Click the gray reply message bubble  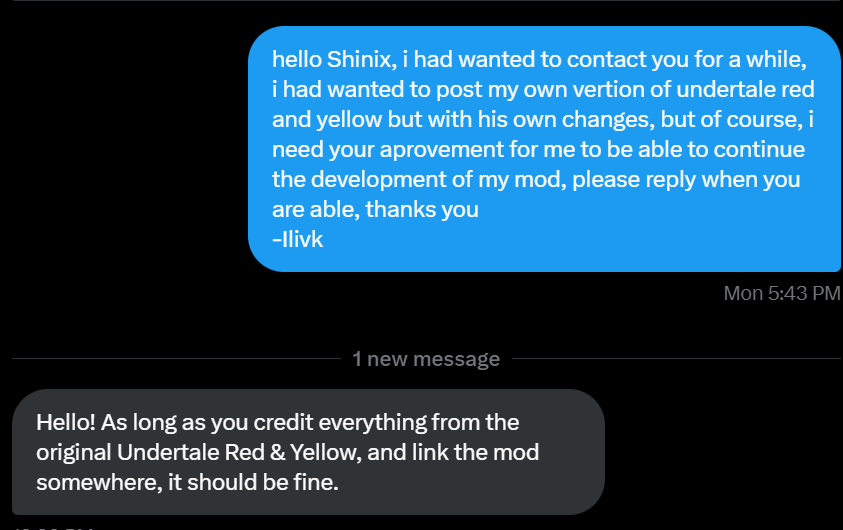click(308, 451)
